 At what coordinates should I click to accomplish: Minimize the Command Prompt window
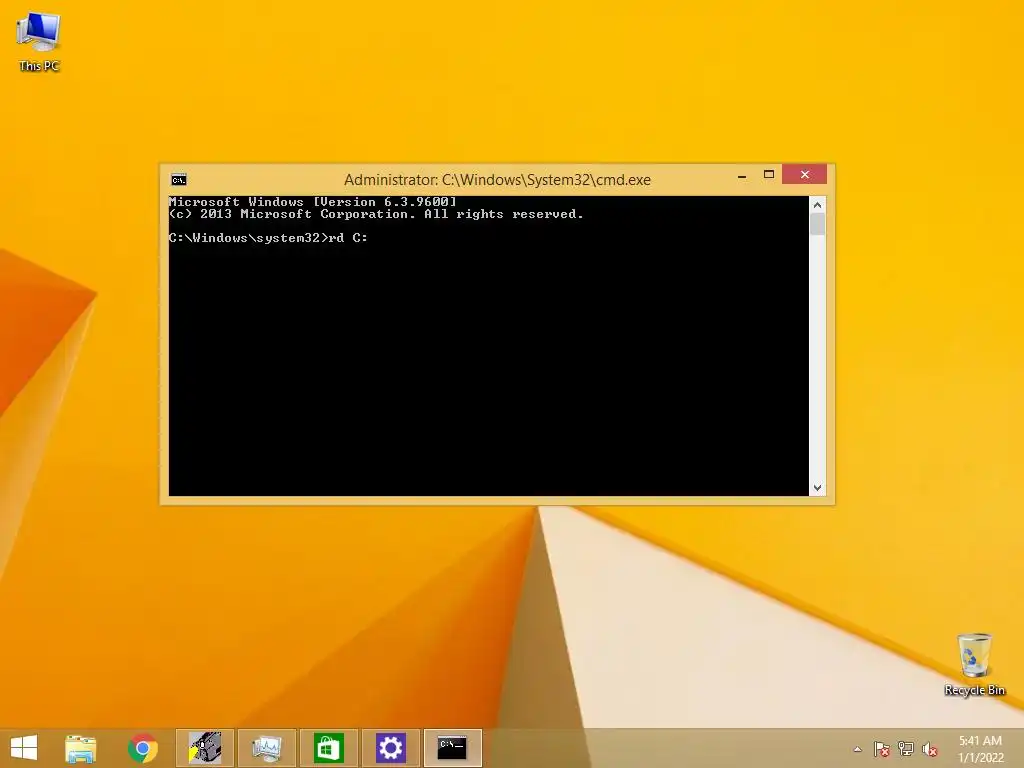click(x=742, y=175)
